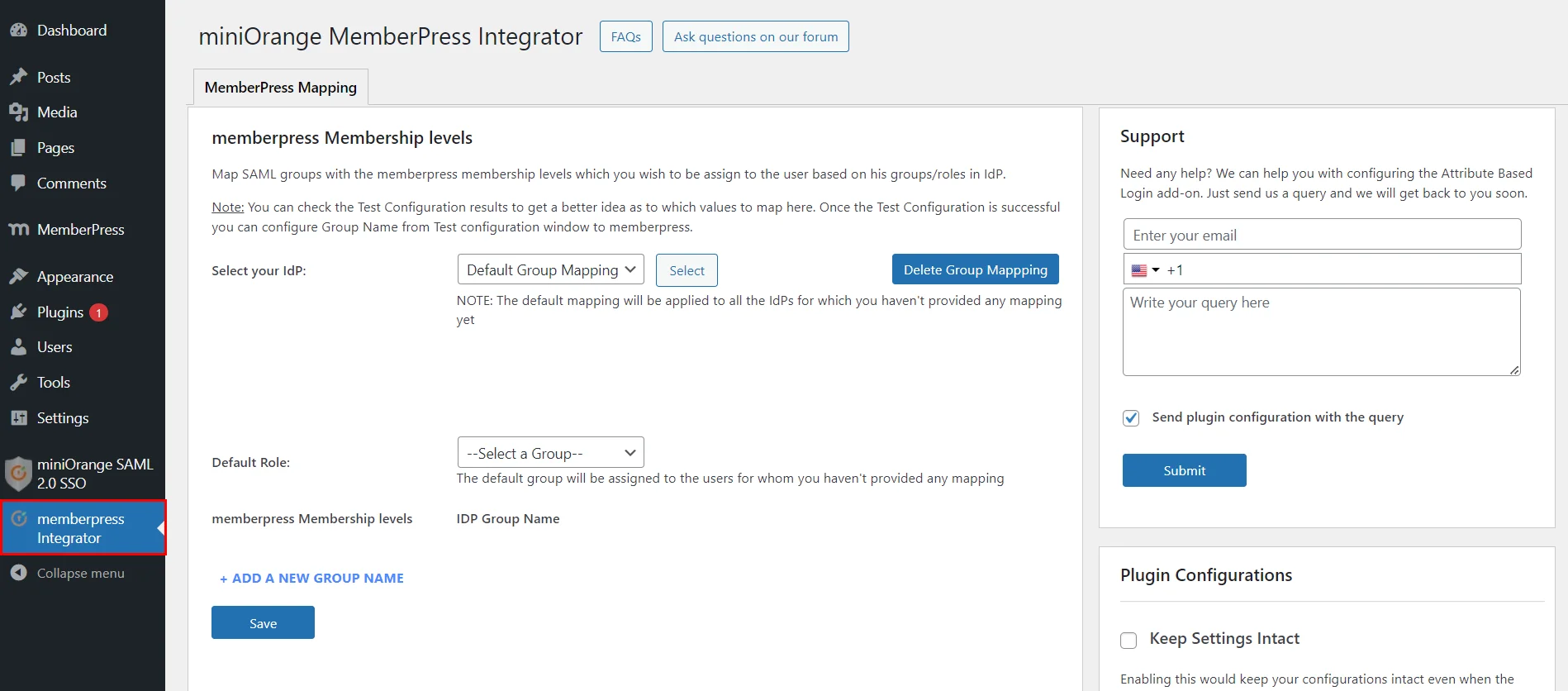This screenshot has height=691, width=1568.
Task: Click the Select button beside IdP dropdown
Action: (x=687, y=270)
